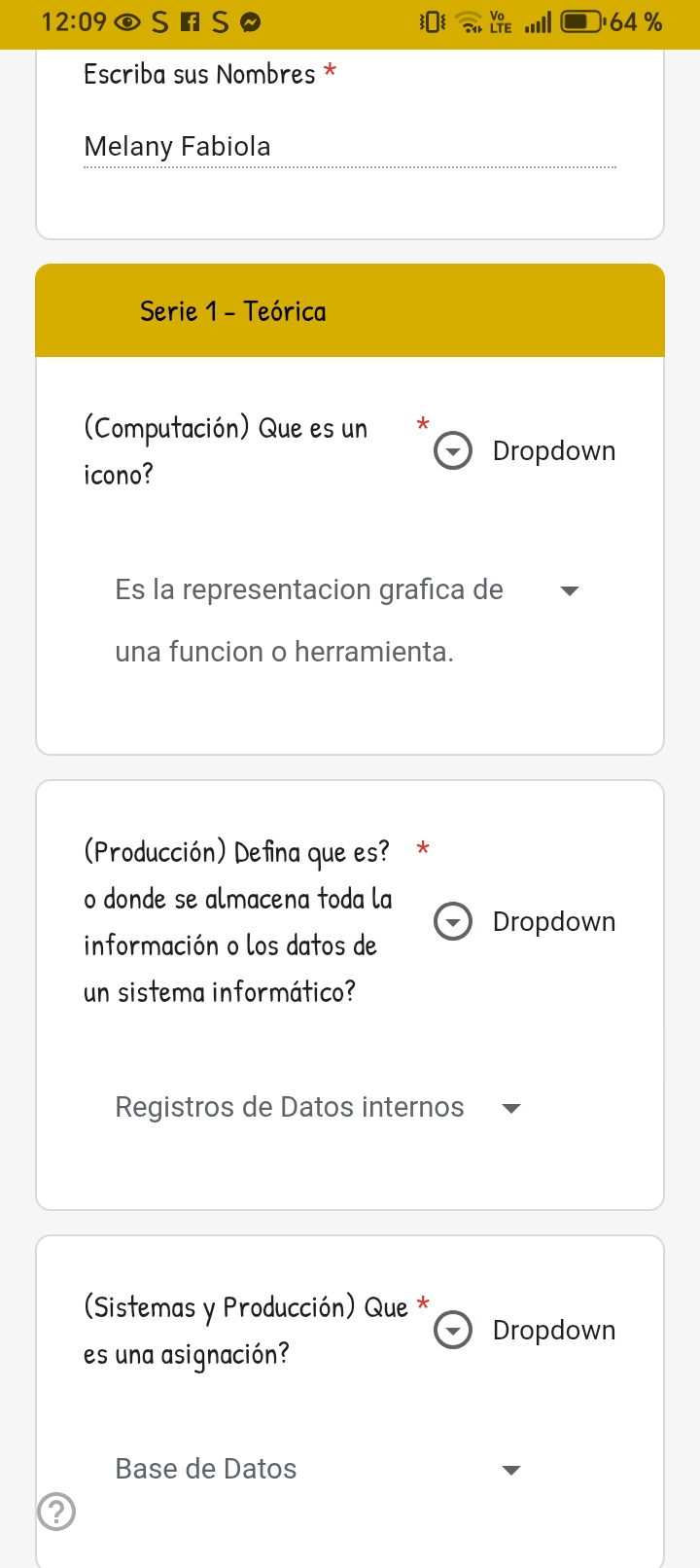Tap the 'Serie 1 - Teórica' section header
Screen dimensions: 700x1568
pos(233,311)
